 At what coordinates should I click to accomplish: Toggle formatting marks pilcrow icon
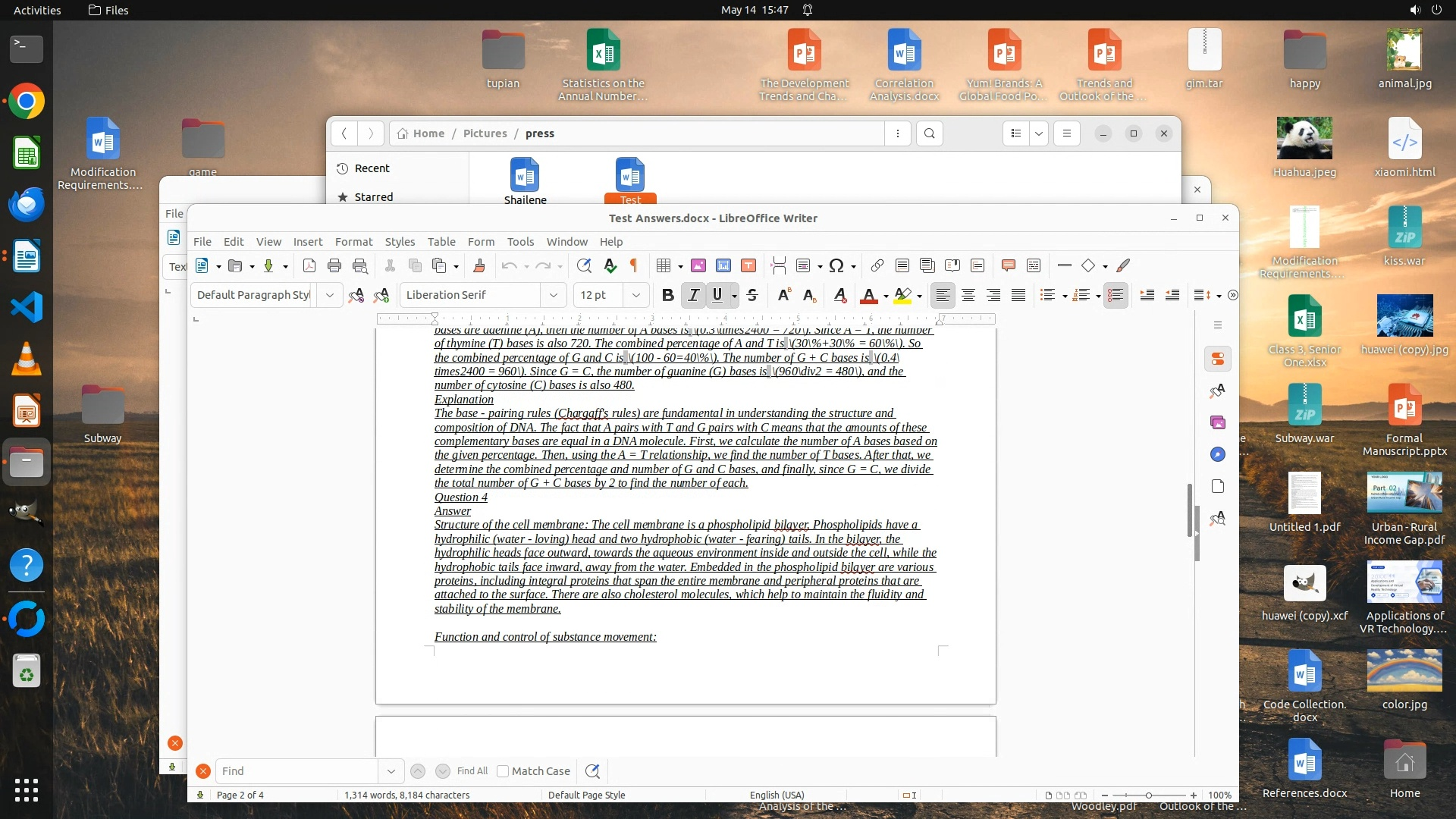634,265
